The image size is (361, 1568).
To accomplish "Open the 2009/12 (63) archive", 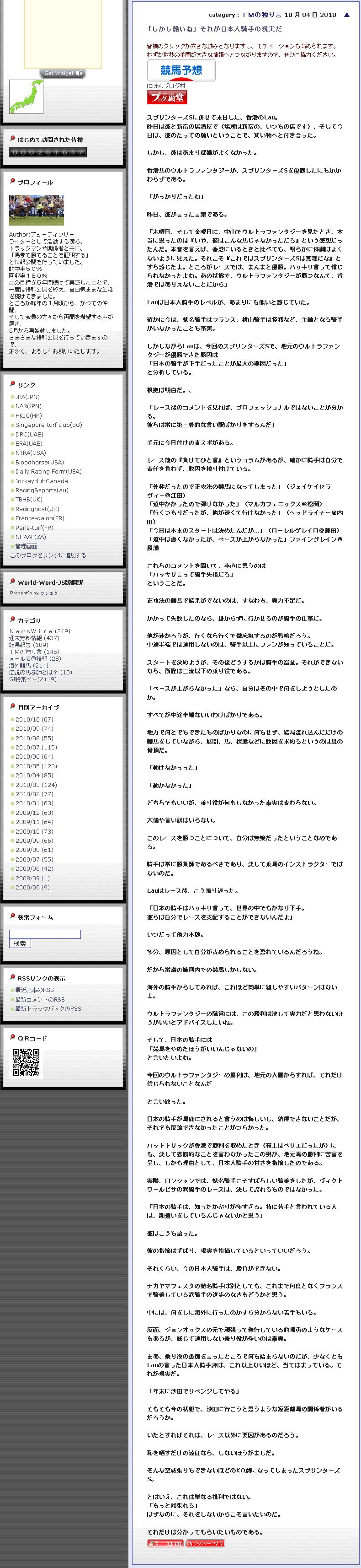I will pyautogui.click(x=34, y=813).
